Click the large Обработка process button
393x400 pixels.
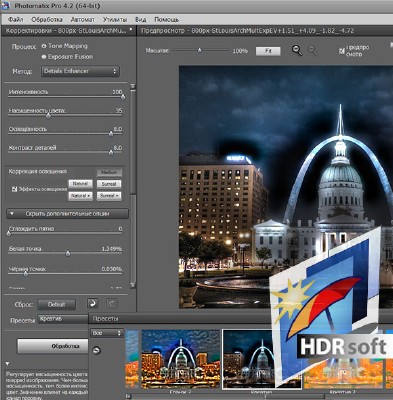coord(53,346)
